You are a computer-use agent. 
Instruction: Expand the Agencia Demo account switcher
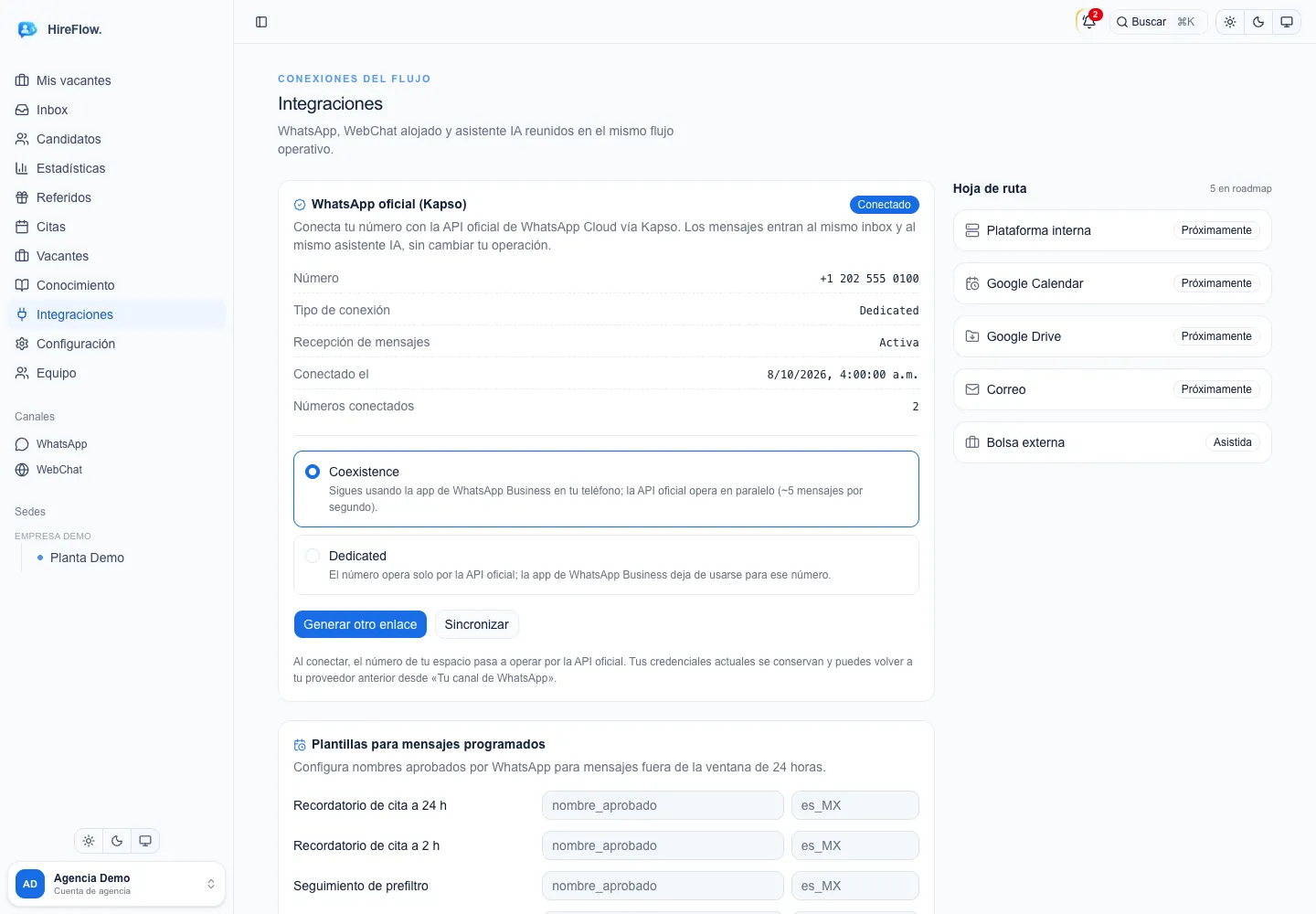[116, 884]
